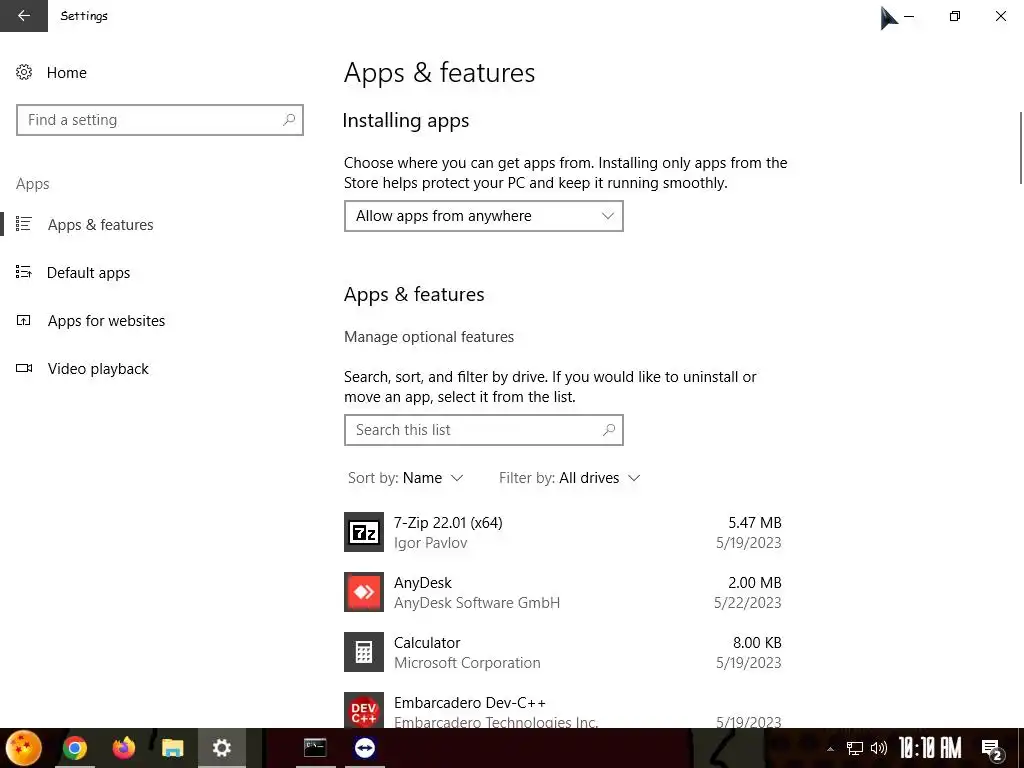1024x768 pixels.
Task: Go to the Home settings page
Action: [x=67, y=72]
